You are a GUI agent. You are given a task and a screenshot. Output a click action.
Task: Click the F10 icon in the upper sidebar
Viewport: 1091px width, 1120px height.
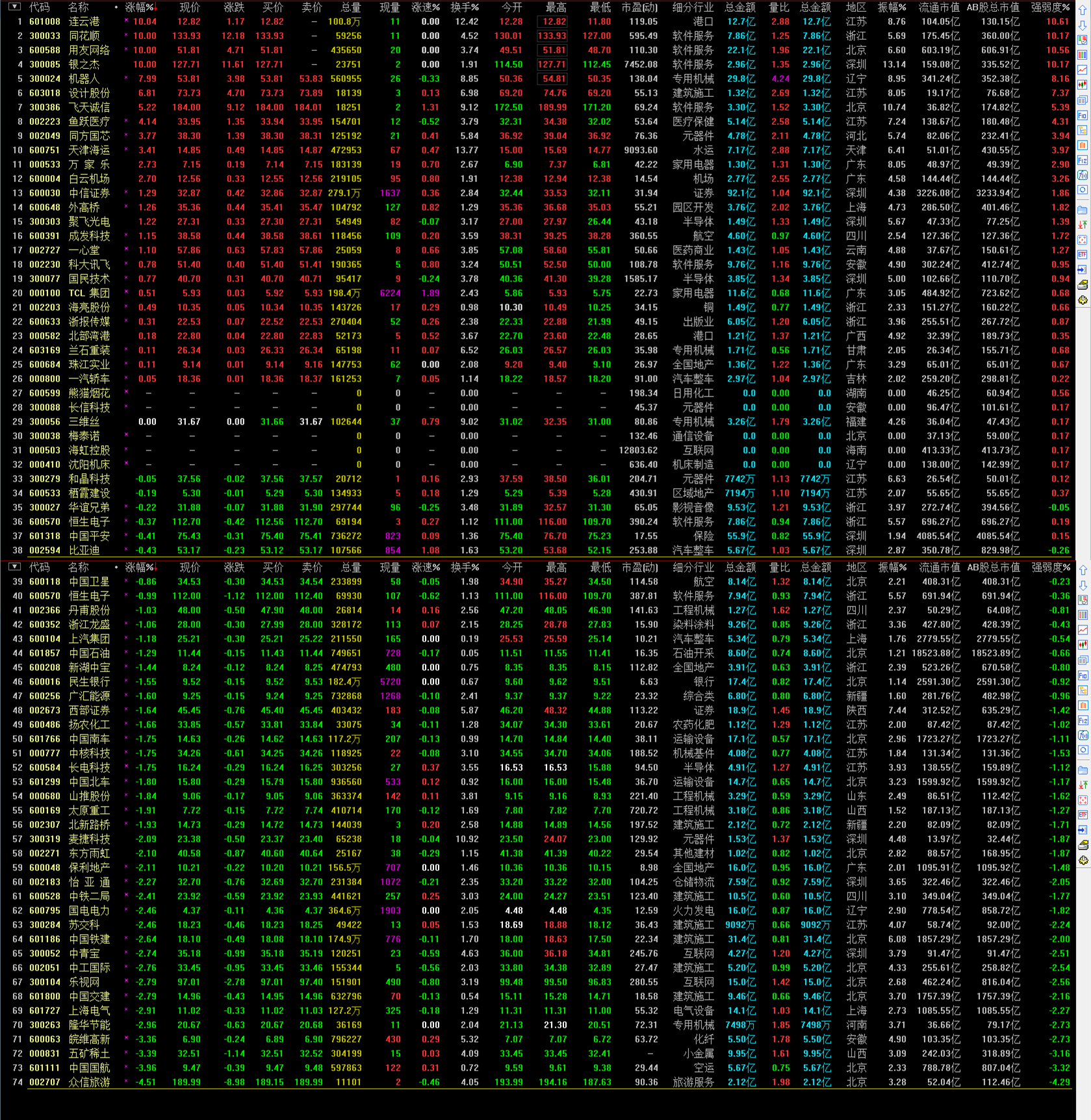click(x=1083, y=115)
